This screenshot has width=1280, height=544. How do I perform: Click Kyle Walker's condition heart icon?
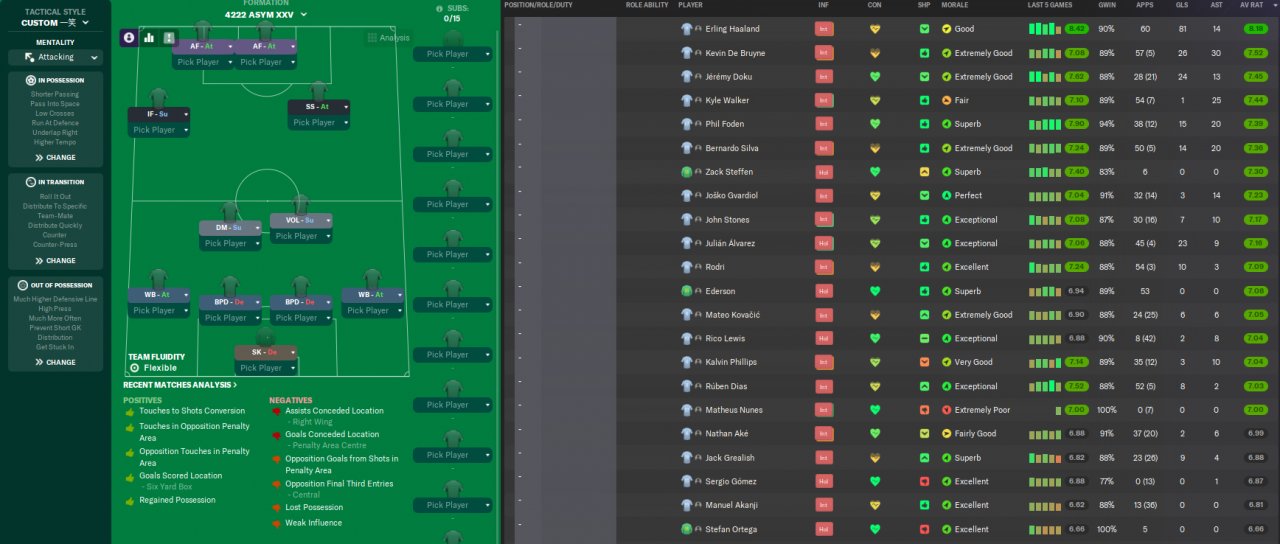click(x=875, y=101)
